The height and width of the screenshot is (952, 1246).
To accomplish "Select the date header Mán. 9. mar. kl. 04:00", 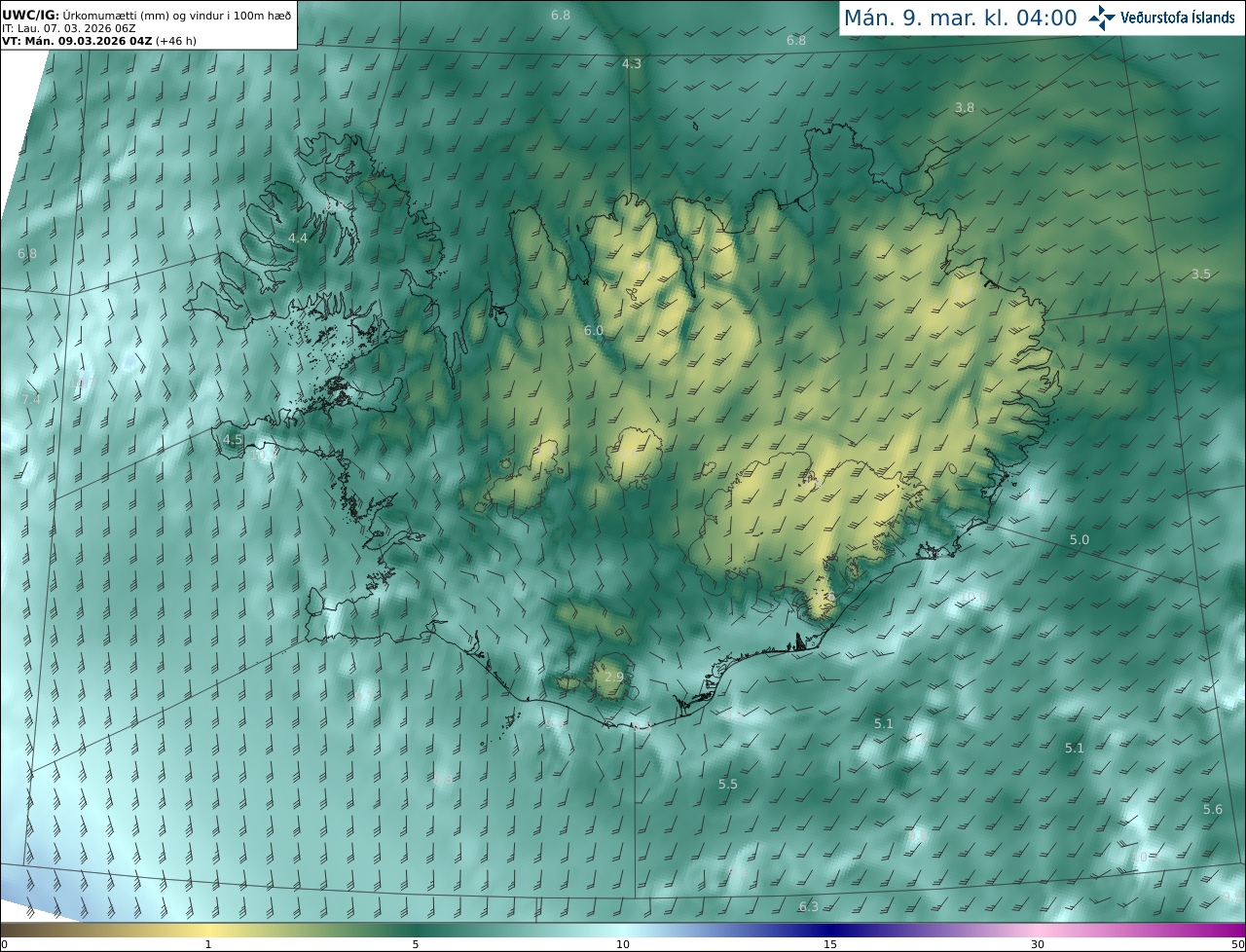I will [960, 18].
